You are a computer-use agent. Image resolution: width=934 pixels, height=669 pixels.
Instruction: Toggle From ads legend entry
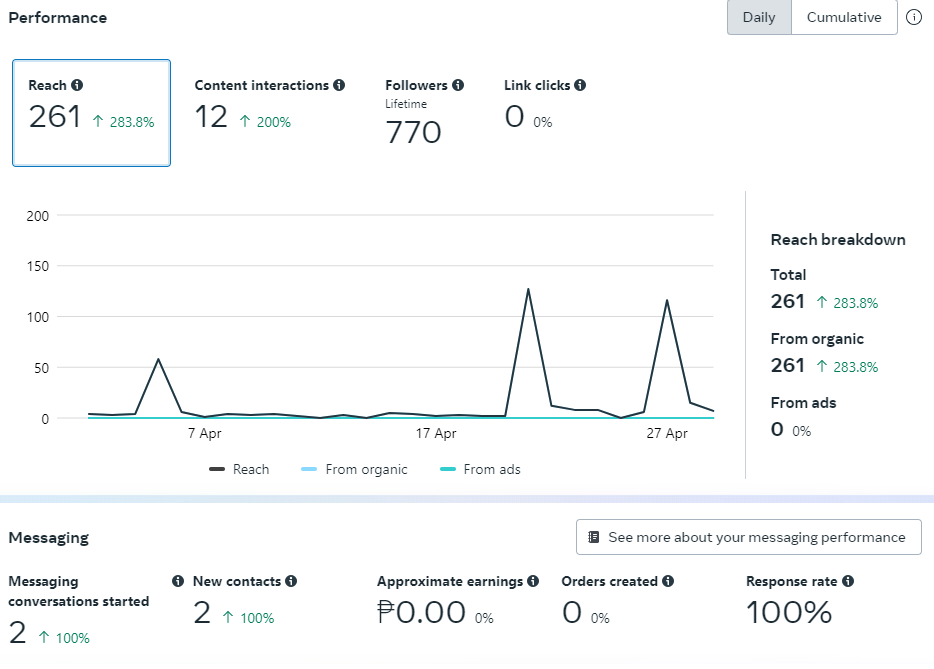coord(481,469)
